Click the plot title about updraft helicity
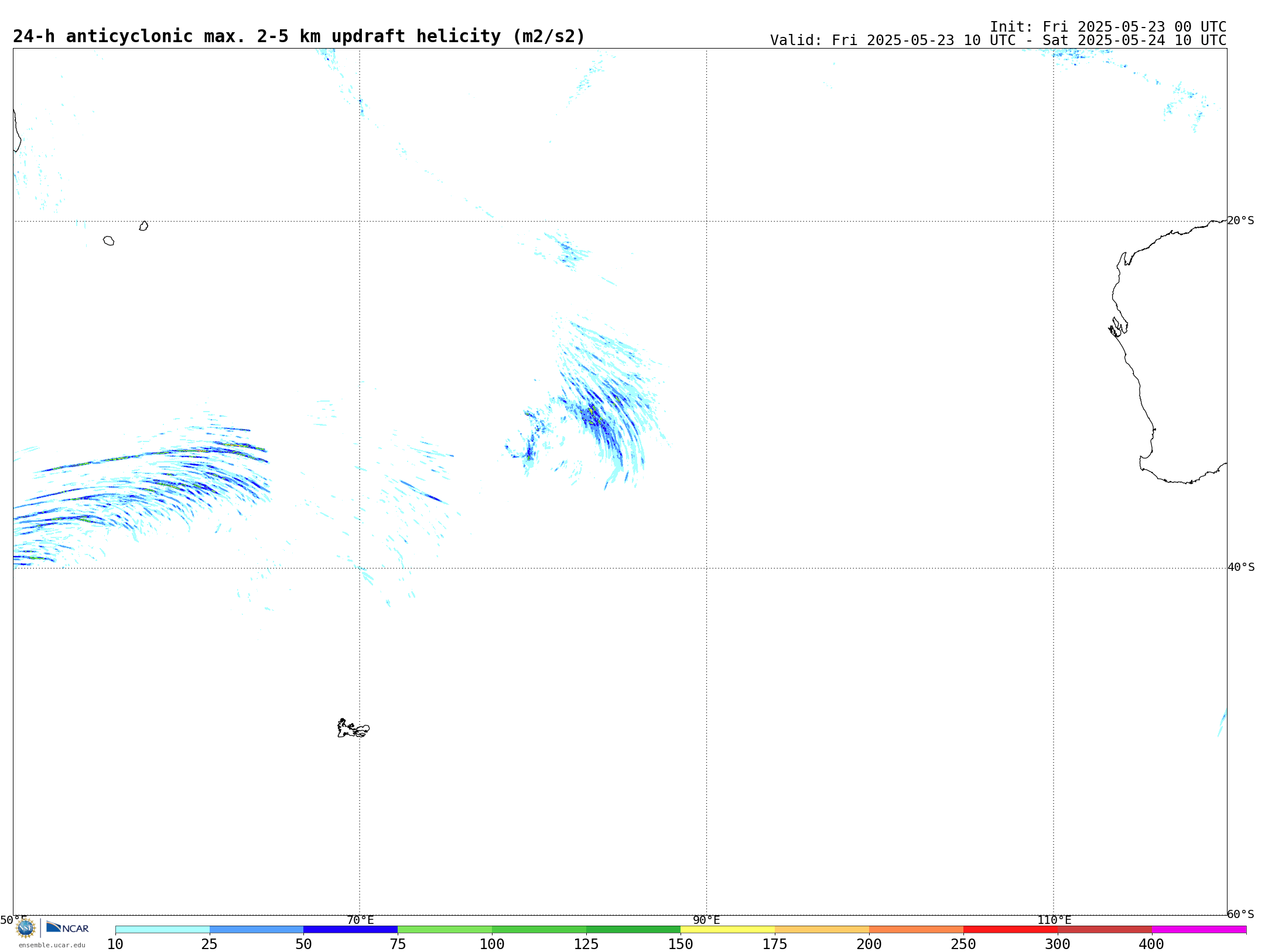1265x952 pixels. [x=299, y=36]
